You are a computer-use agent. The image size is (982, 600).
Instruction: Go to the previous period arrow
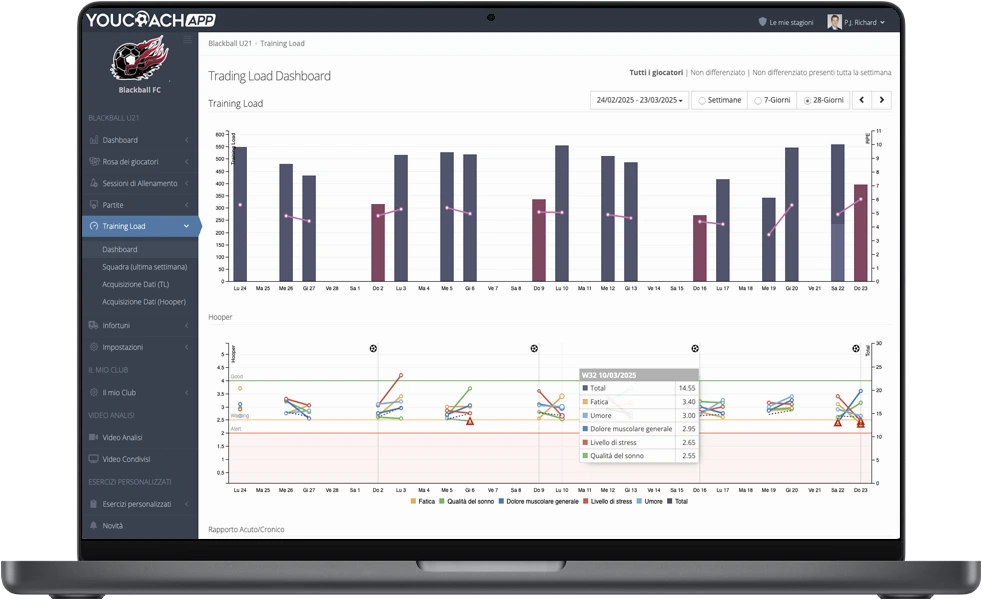point(862,100)
